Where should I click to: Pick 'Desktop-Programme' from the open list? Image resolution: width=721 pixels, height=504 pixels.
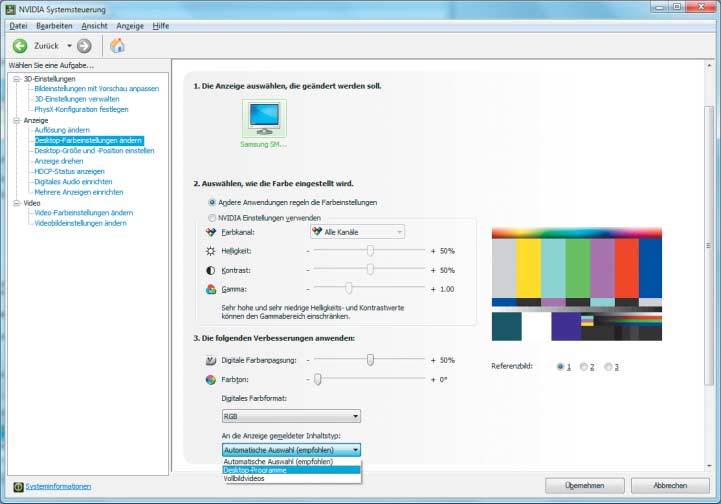click(x=292, y=470)
